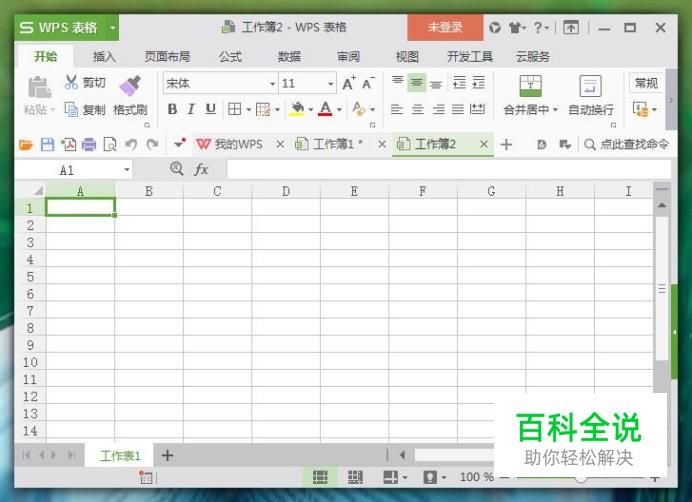Click the 点此查找命令 search box
The image size is (692, 502).
[x=627, y=144]
